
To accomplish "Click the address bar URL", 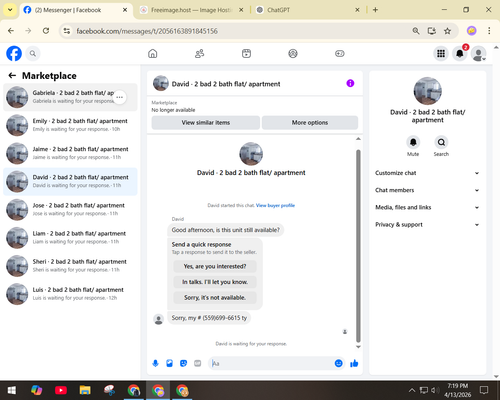I will [147, 31].
